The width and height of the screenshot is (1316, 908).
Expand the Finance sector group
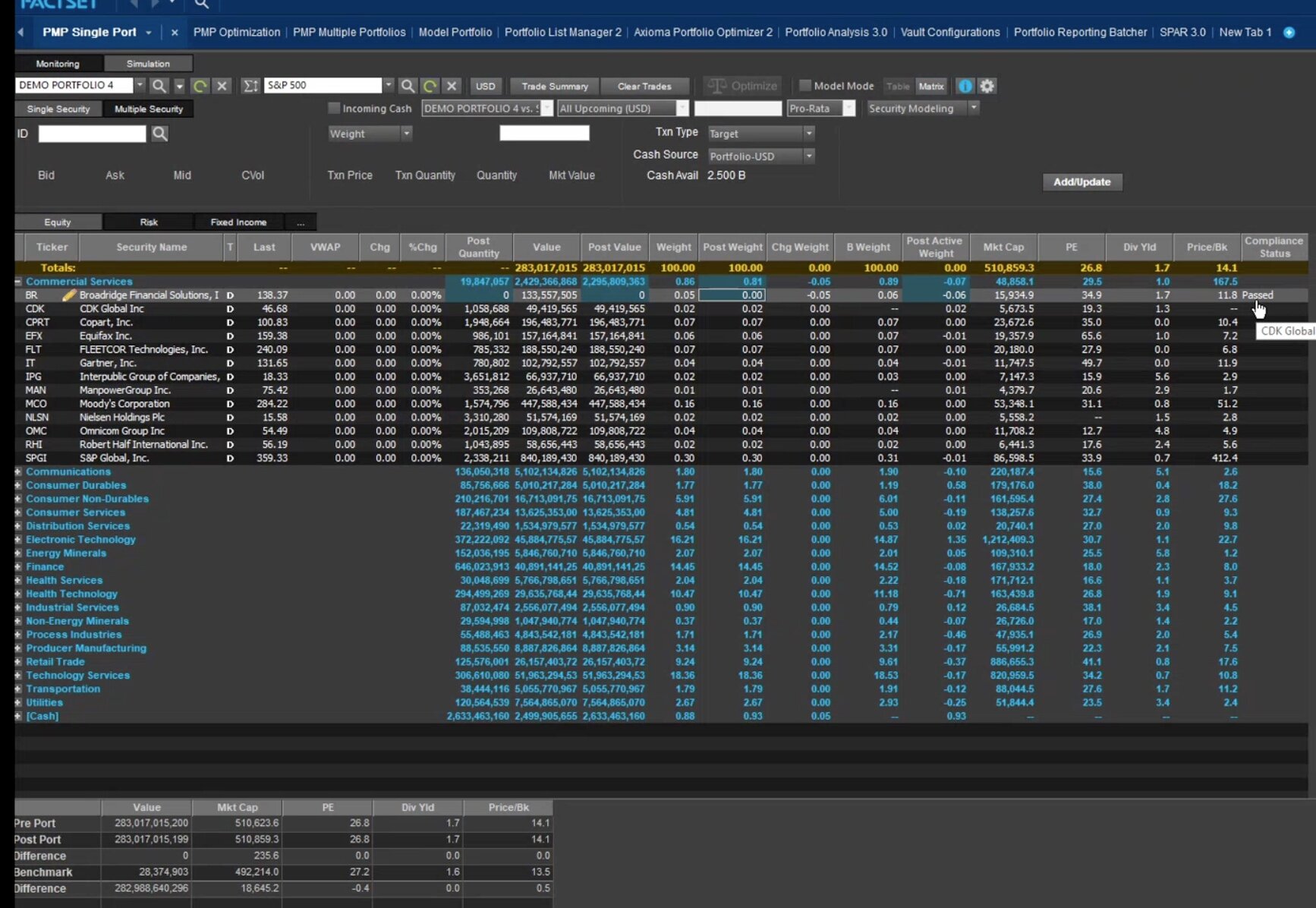click(x=18, y=567)
